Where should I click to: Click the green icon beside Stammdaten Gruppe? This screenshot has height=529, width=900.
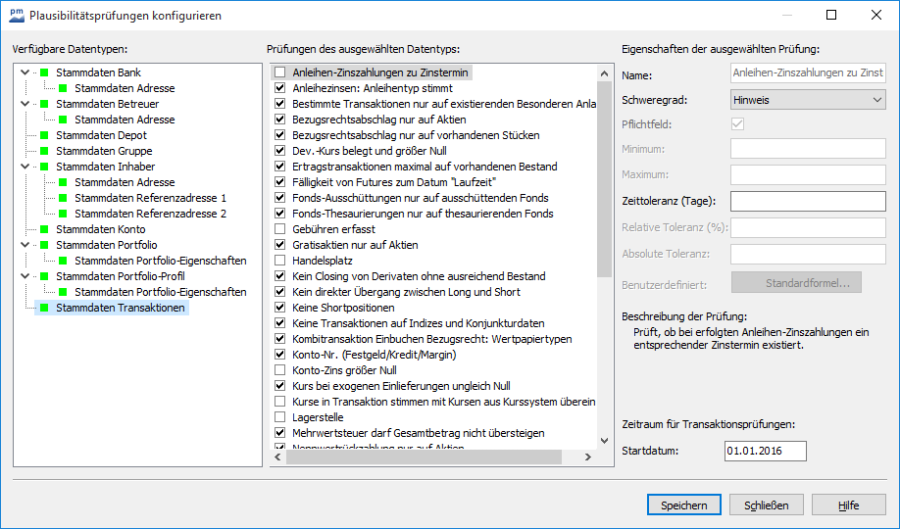tap(44, 151)
